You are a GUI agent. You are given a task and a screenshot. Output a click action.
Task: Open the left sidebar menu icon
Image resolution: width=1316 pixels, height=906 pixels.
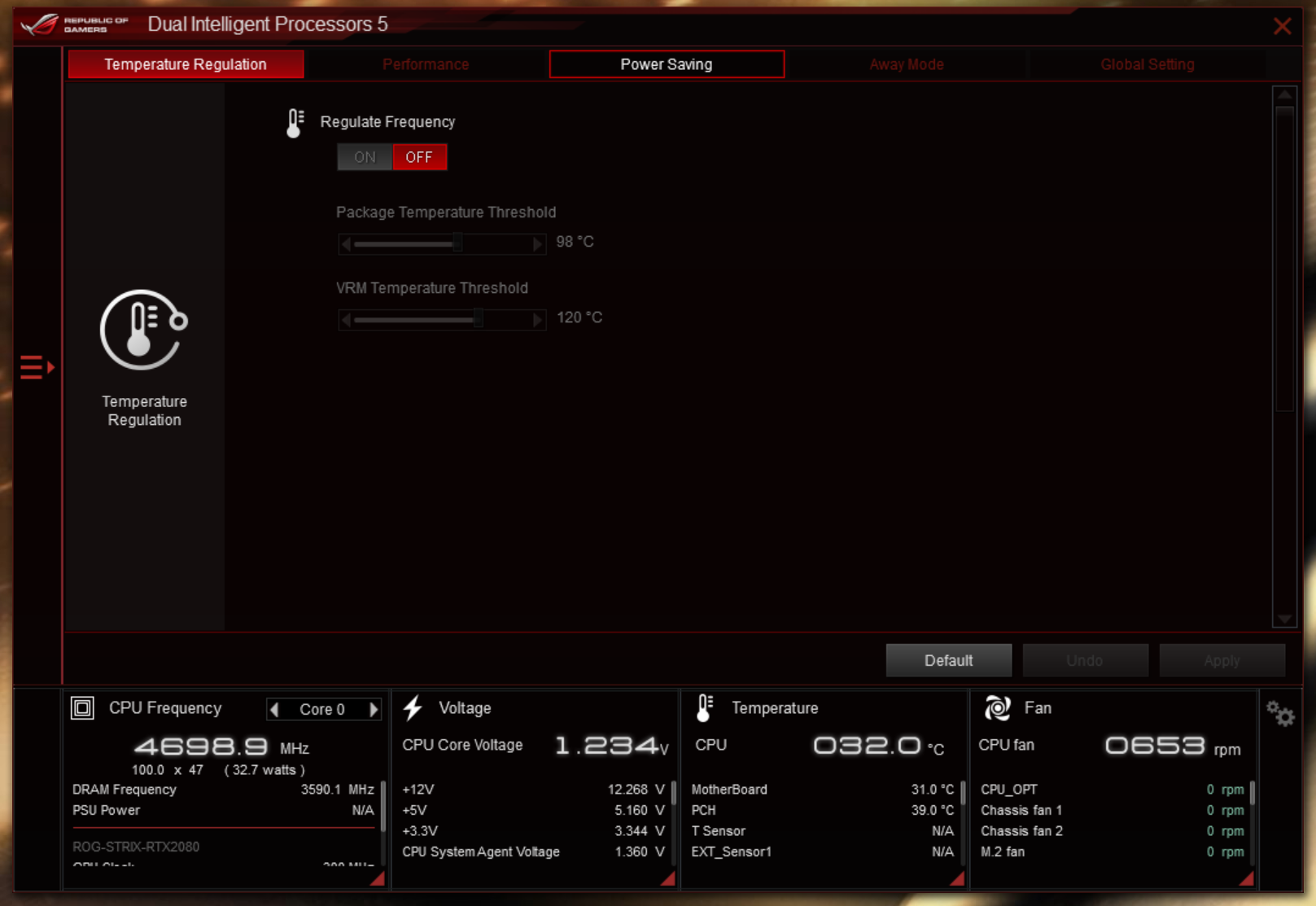point(37,367)
